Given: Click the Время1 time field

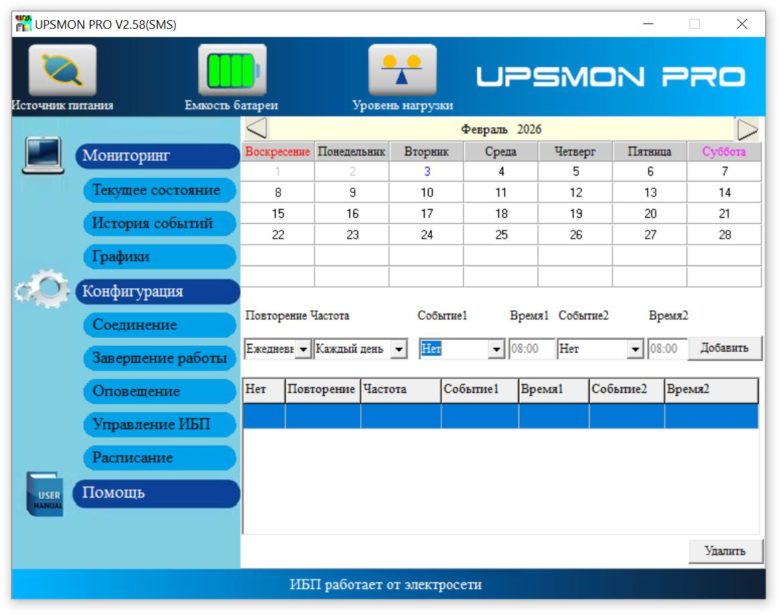Looking at the screenshot, I should point(531,349).
